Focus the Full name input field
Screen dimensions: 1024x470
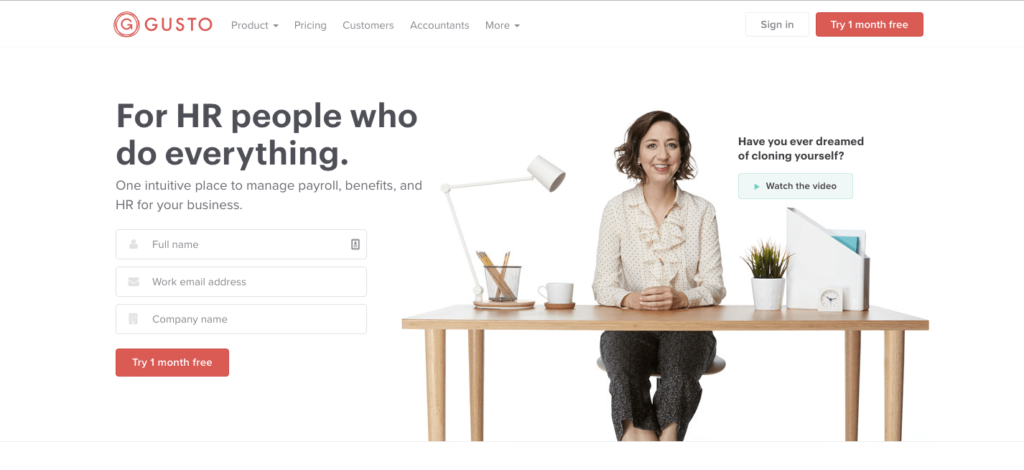pos(241,244)
